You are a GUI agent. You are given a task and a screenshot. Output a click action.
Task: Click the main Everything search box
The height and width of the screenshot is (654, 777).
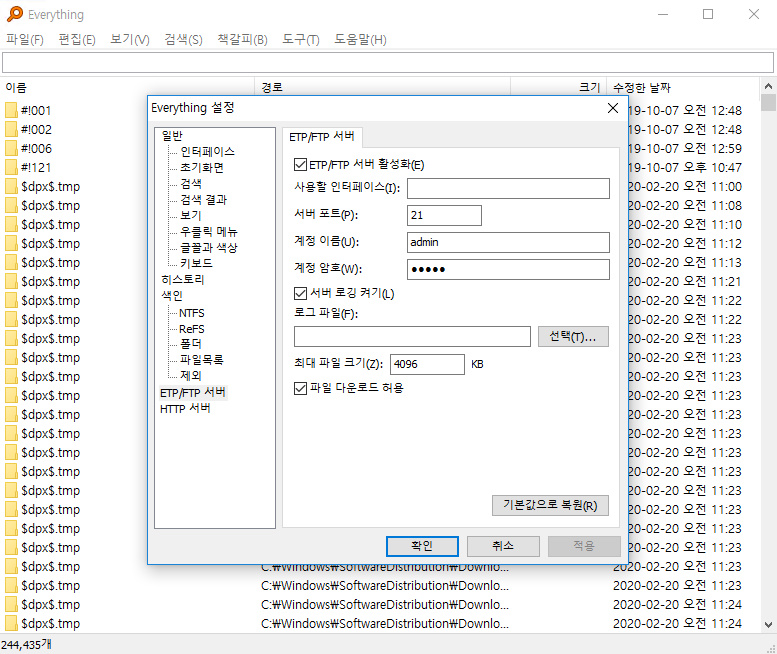point(388,62)
